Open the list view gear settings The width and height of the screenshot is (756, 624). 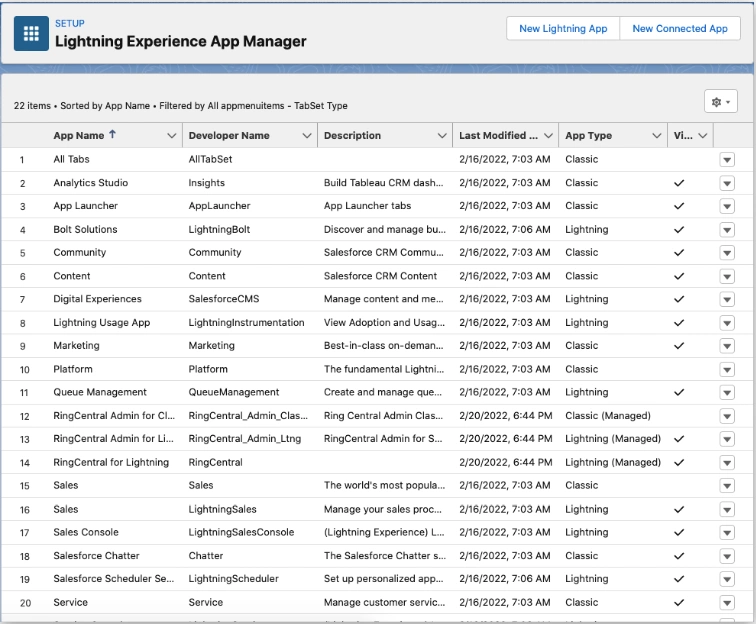720,102
